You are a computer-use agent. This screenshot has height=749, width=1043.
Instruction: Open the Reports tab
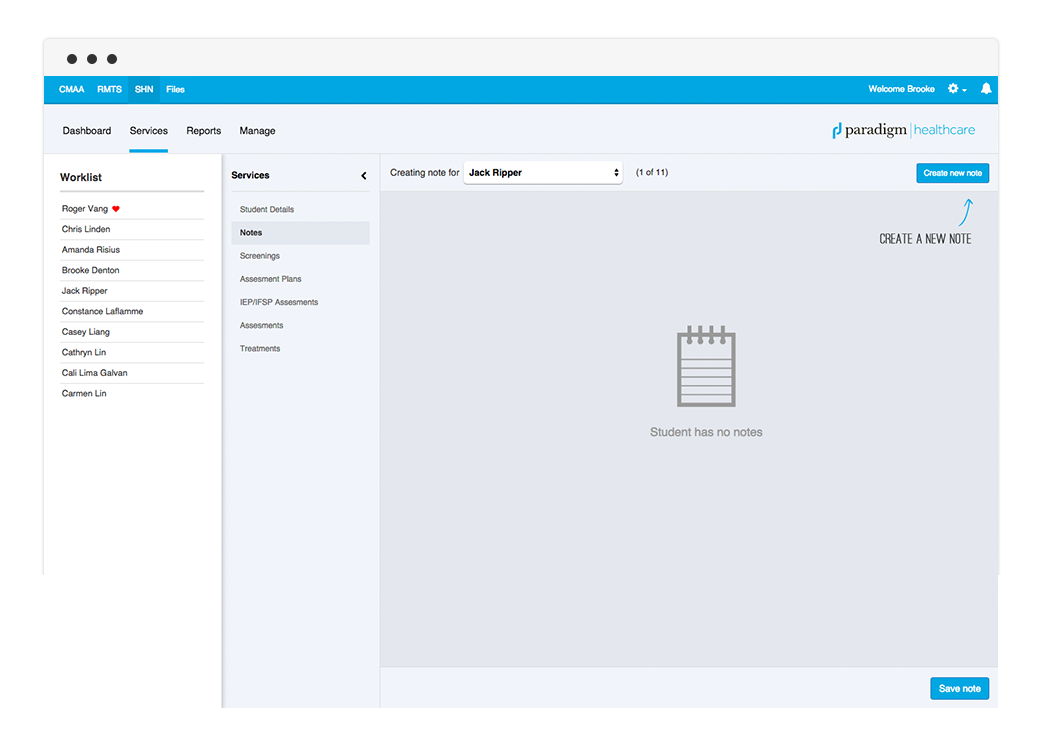tap(203, 130)
